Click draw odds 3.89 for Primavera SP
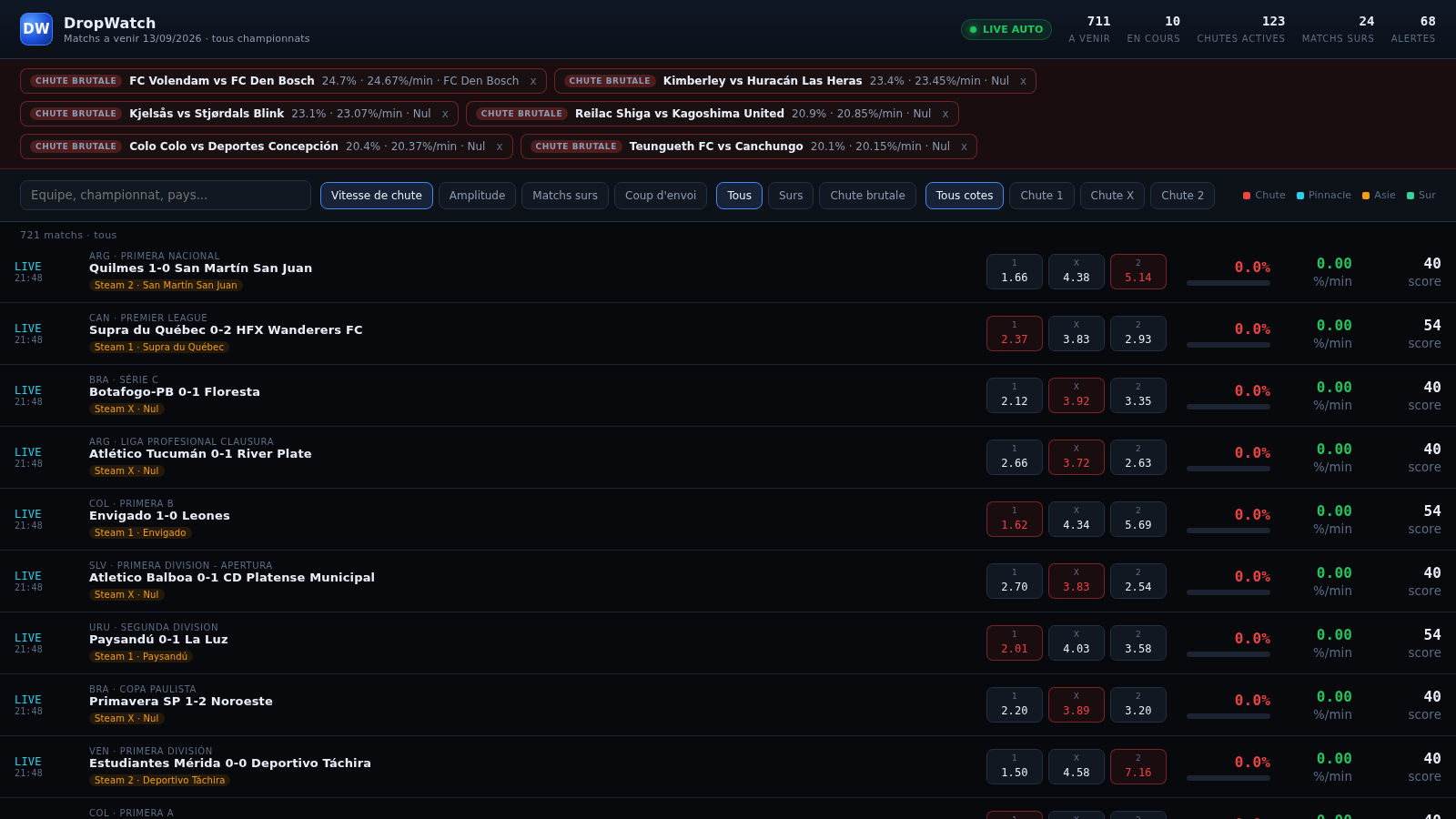The height and width of the screenshot is (819, 1456). point(1077,705)
